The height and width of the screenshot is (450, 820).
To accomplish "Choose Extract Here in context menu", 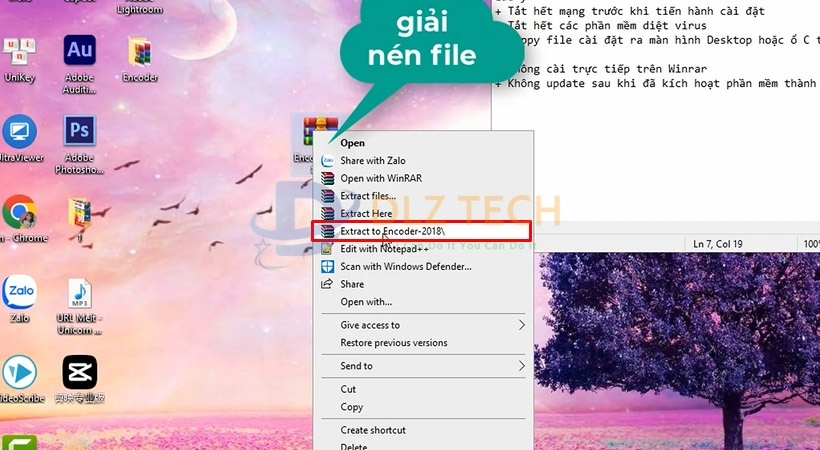I will click(366, 214).
